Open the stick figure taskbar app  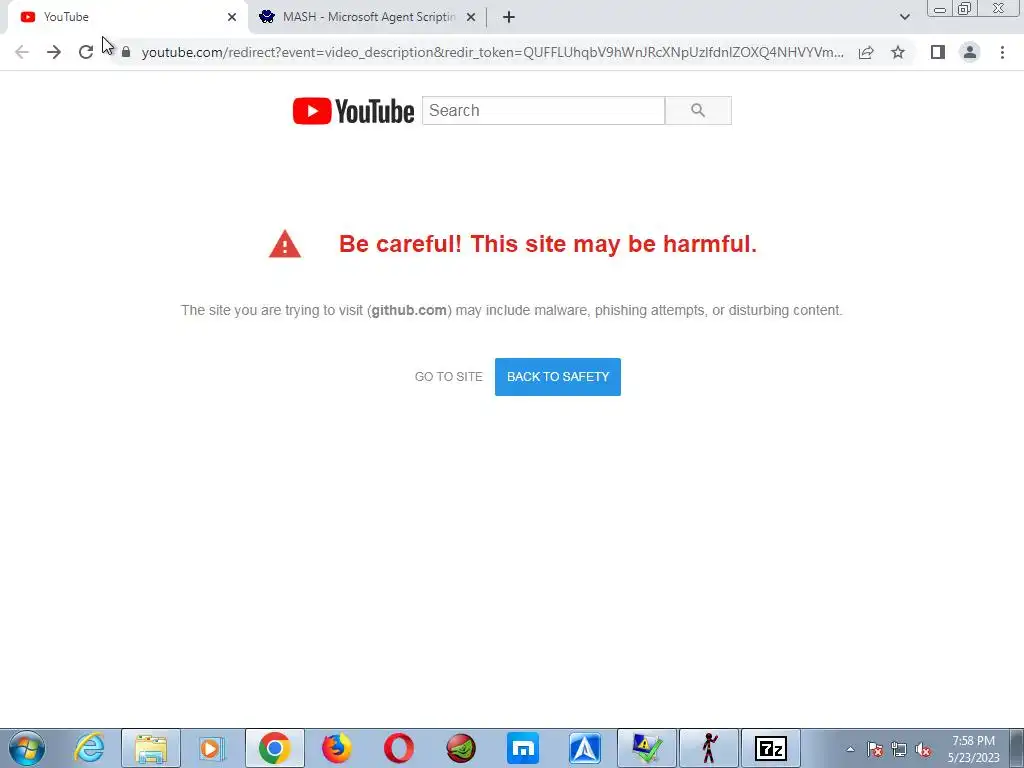709,748
